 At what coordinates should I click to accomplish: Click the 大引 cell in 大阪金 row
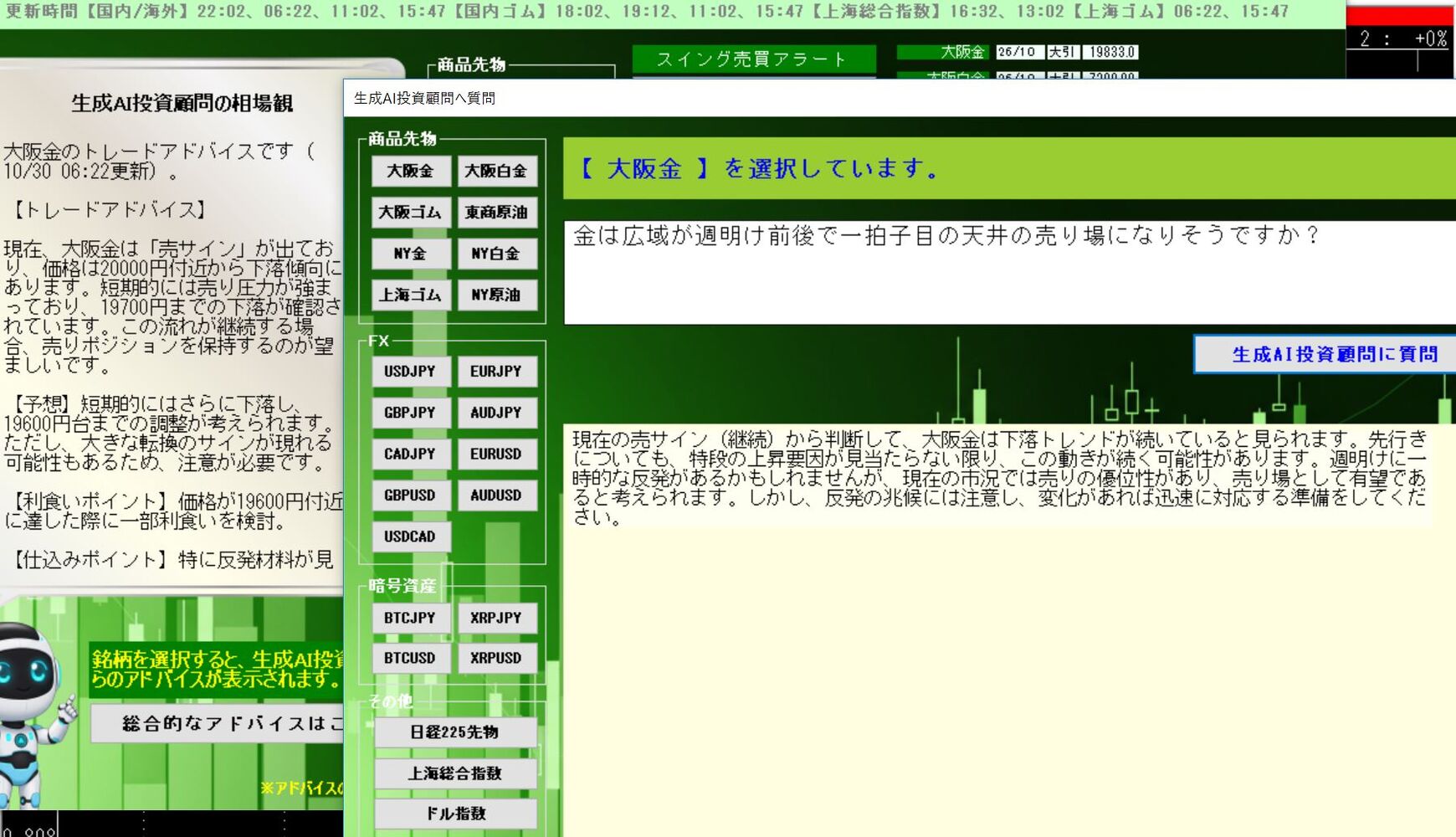[1062, 52]
